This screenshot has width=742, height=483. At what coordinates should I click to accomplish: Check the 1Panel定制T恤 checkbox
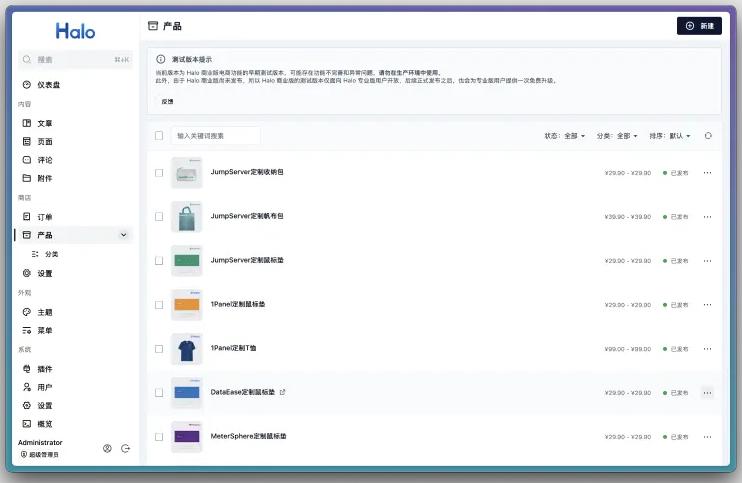point(159,349)
